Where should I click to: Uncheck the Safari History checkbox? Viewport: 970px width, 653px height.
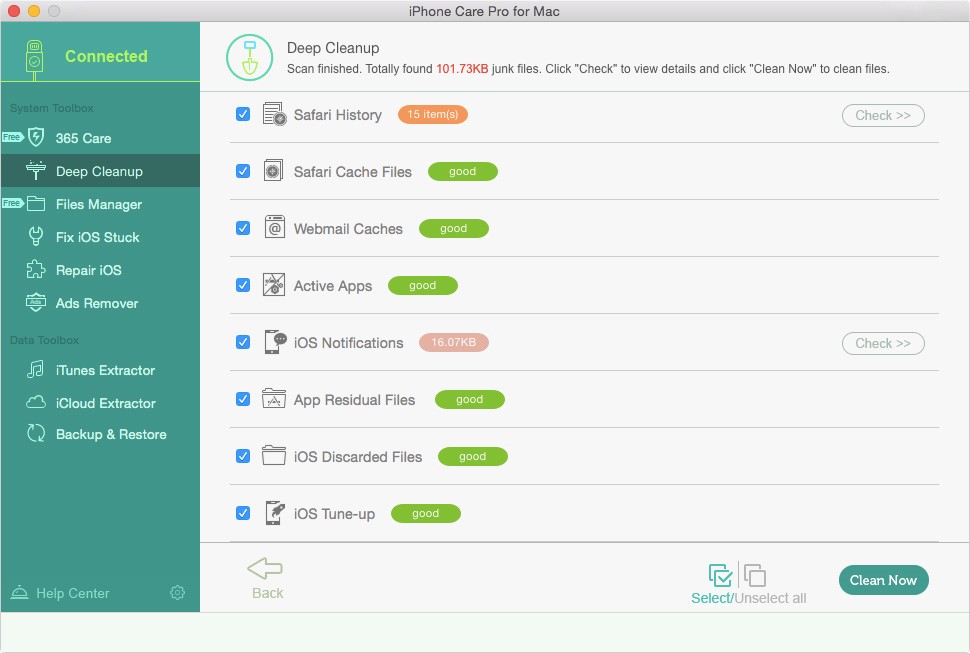(x=243, y=114)
